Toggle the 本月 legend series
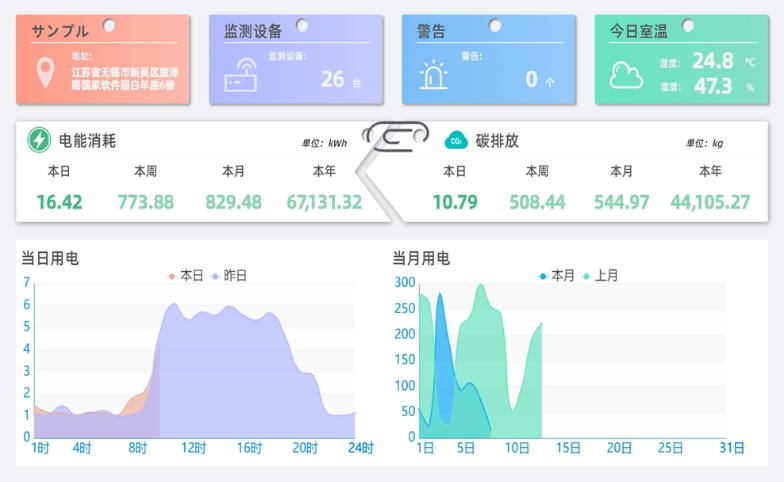Viewport: 784px width, 482px height. pos(556,276)
